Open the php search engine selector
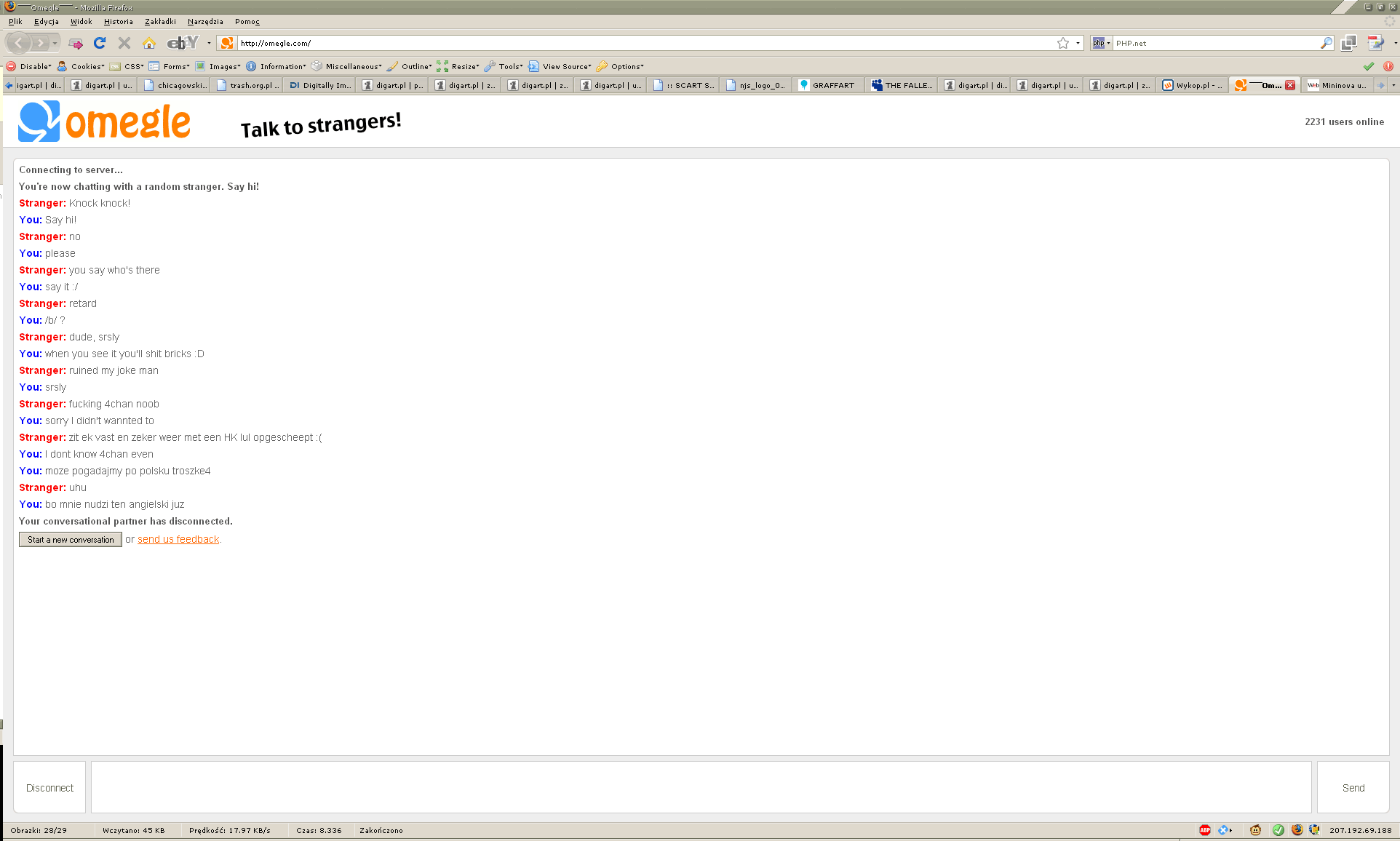The width and height of the screenshot is (1400, 841). point(1101,43)
